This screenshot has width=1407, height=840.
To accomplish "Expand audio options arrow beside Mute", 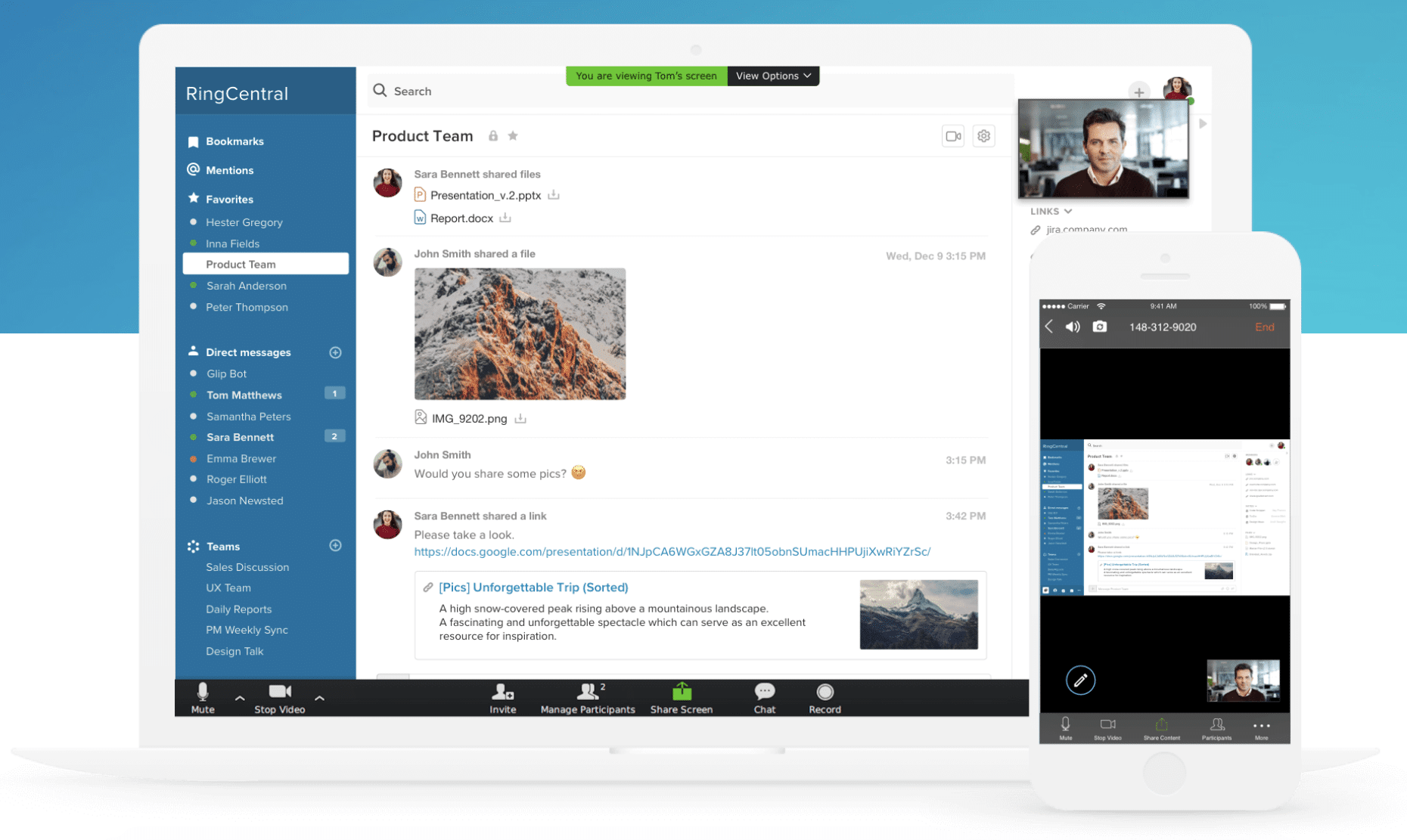I will point(240,698).
